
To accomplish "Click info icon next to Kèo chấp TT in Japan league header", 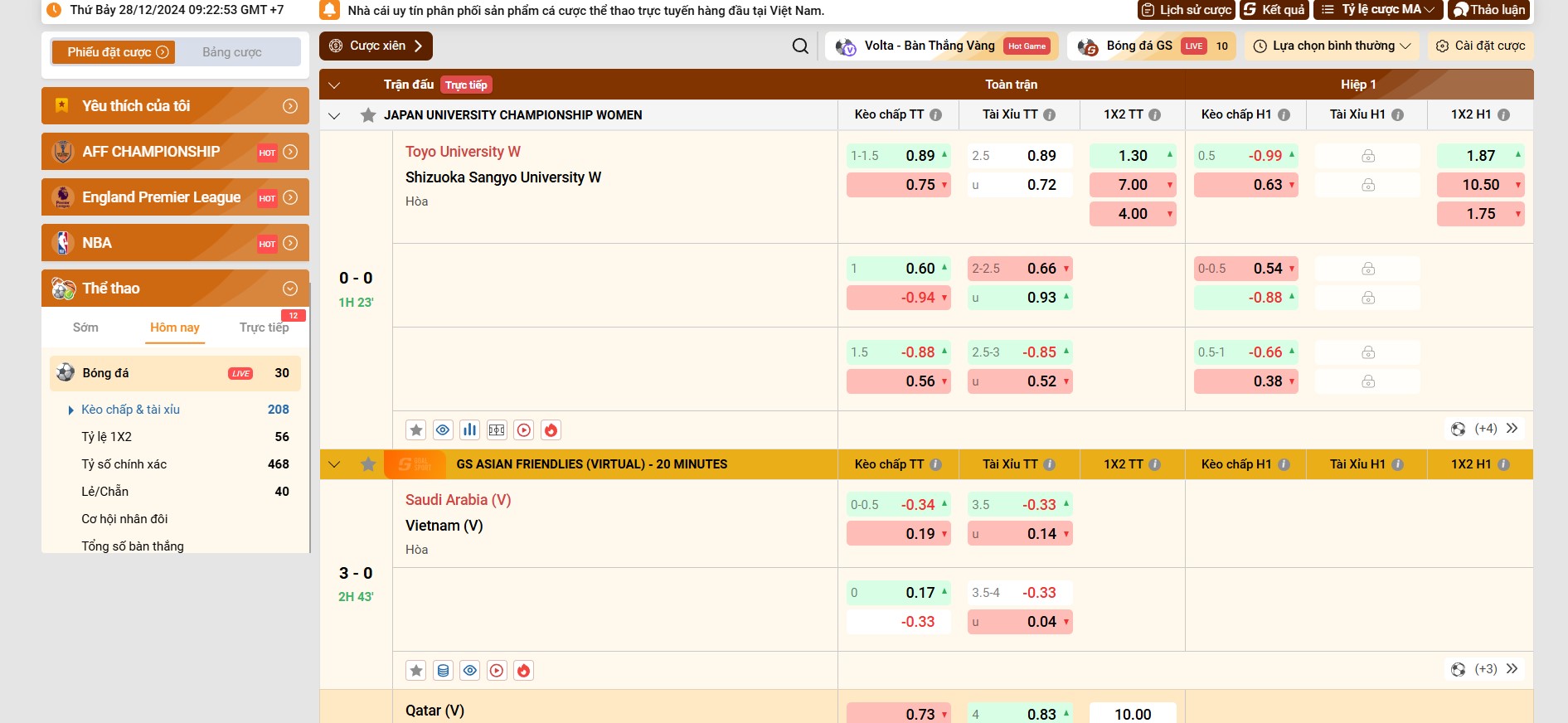I will [936, 115].
